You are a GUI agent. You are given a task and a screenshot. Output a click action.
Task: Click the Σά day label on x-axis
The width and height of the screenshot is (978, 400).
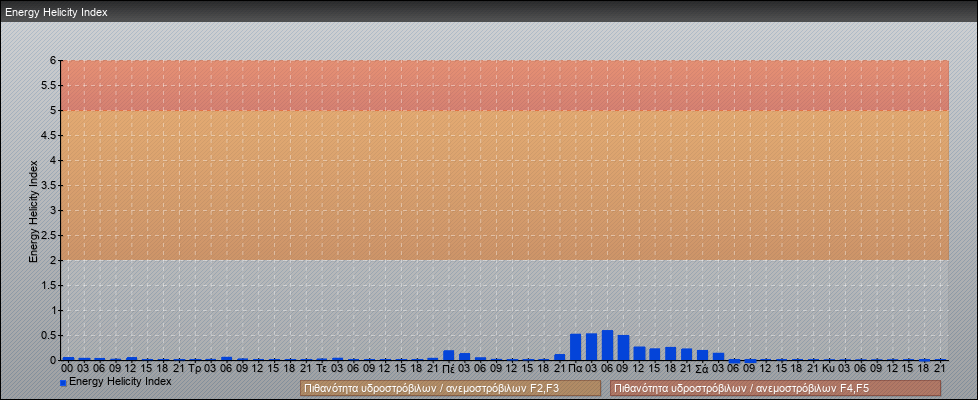pos(702,369)
